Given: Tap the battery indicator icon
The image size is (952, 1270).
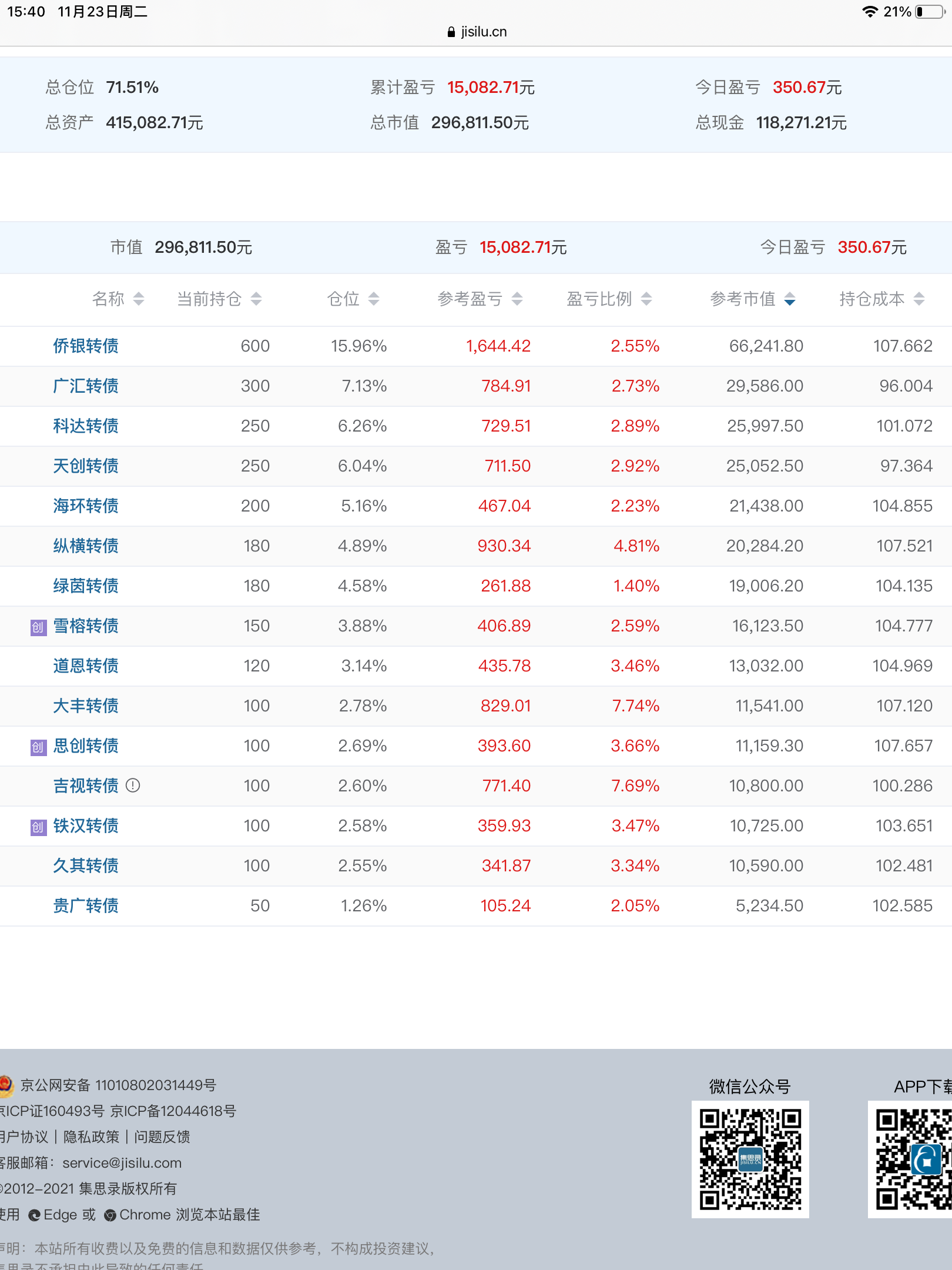Looking at the screenshot, I should (x=930, y=12).
